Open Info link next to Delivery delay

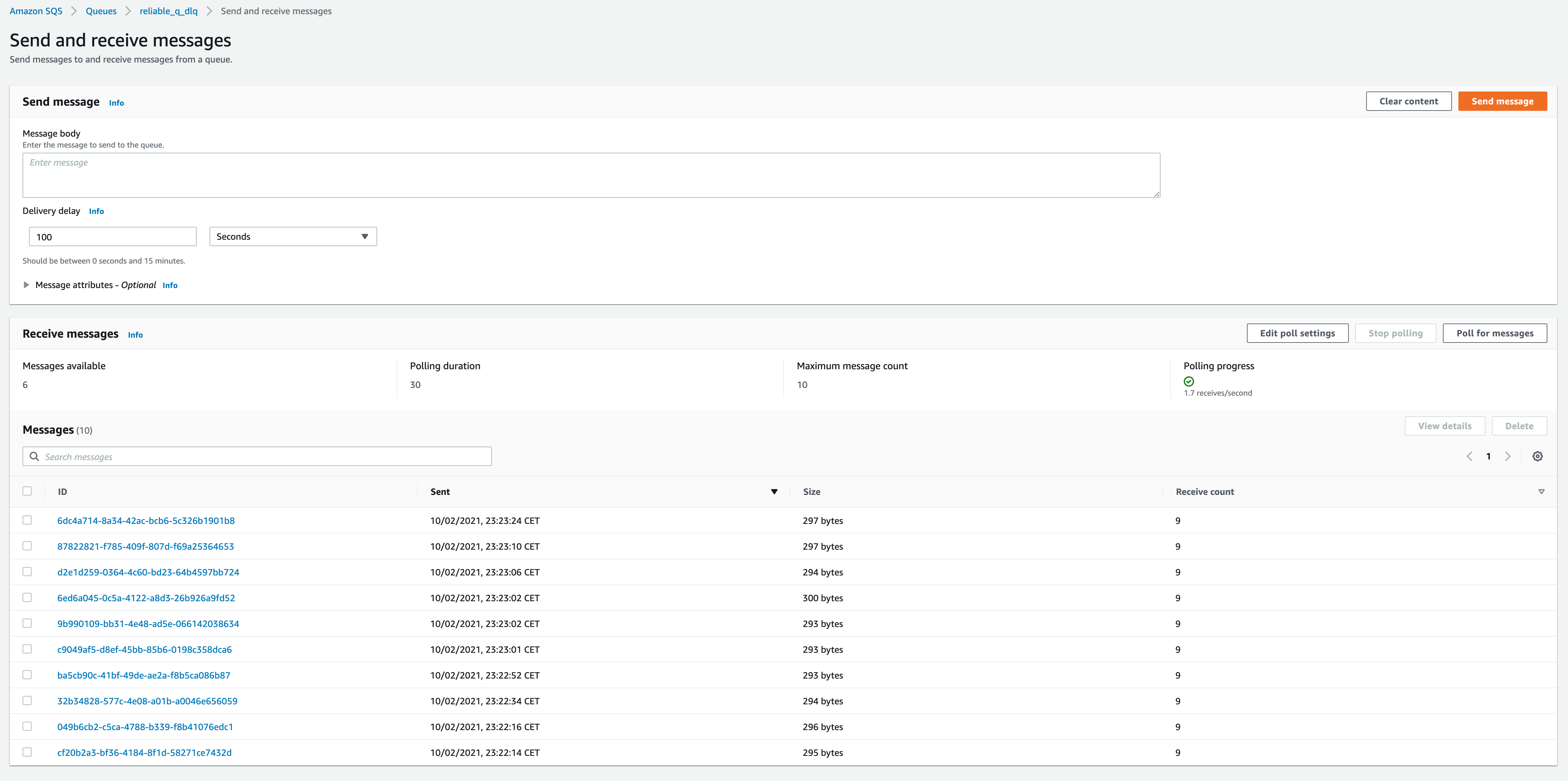click(96, 211)
